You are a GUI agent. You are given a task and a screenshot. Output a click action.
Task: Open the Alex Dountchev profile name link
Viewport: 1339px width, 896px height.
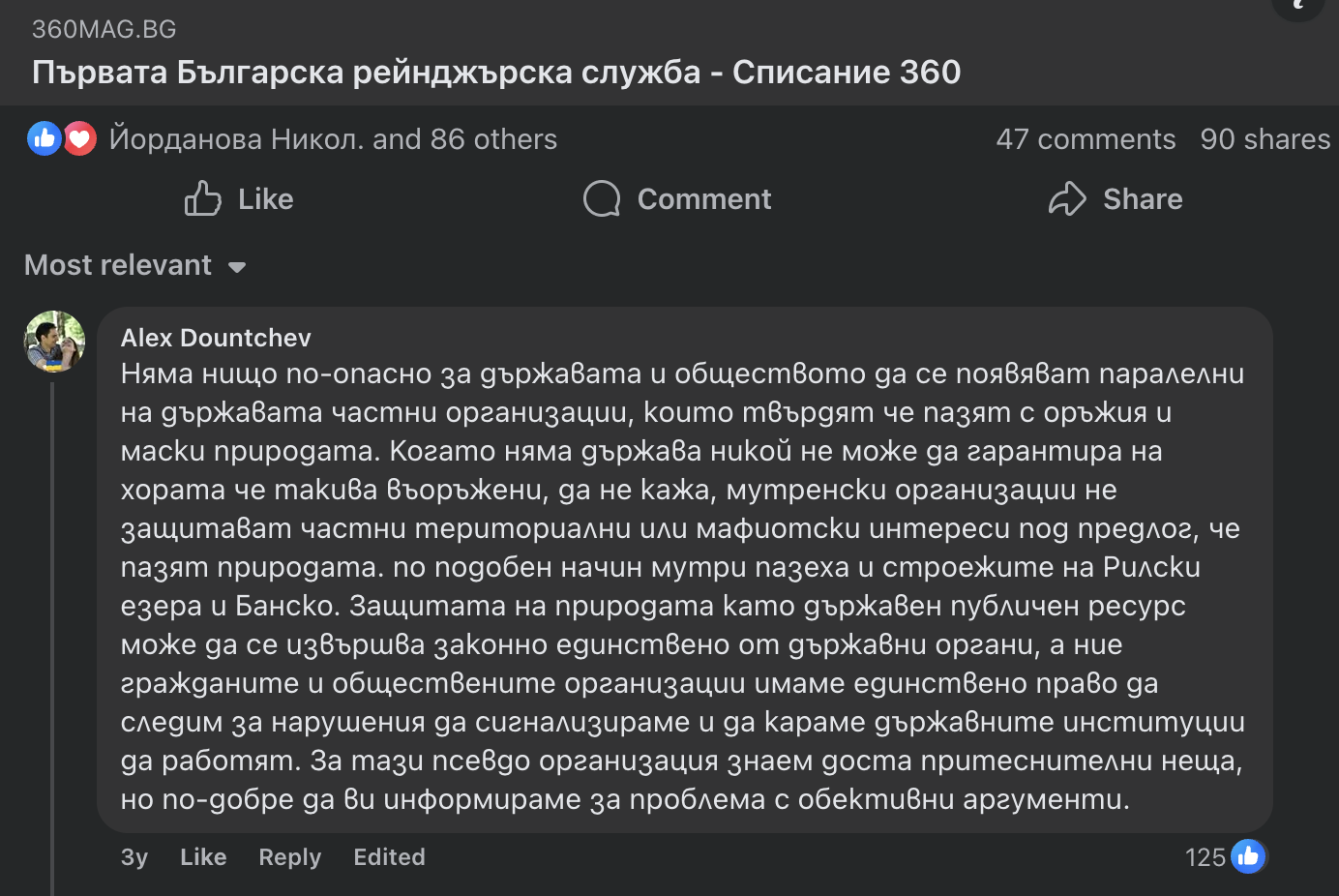click(216, 338)
